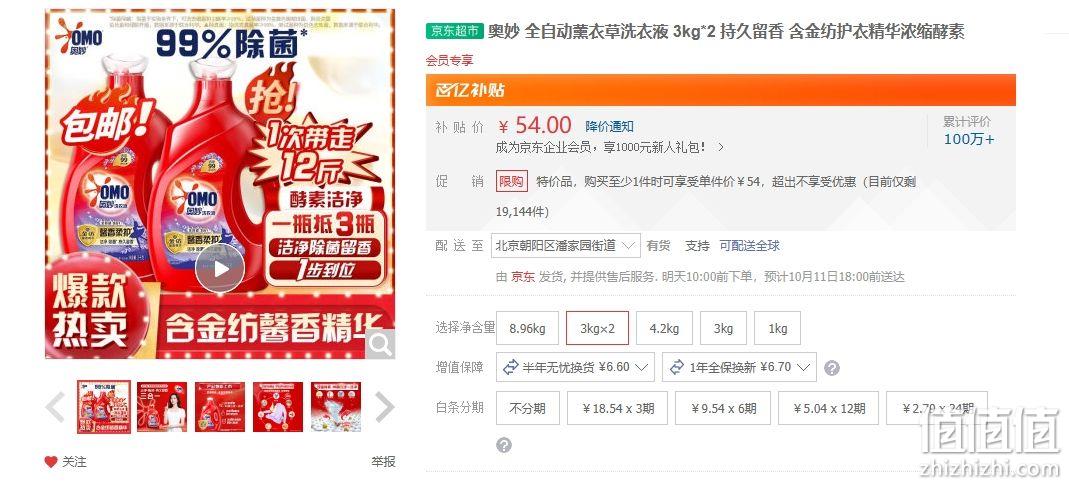
Task: Click the 降价通知 link
Action: pos(609,127)
